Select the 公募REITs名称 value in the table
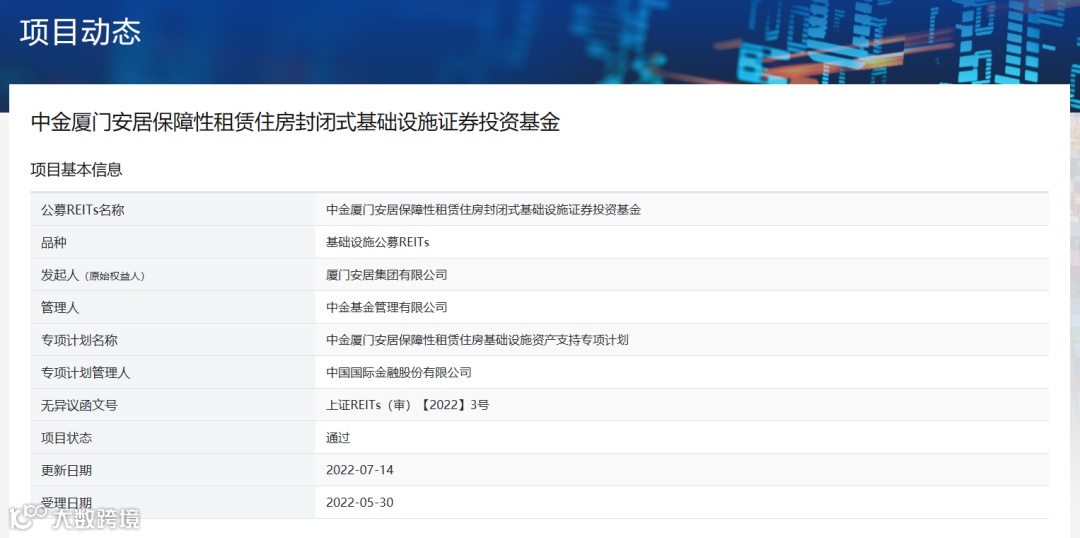This screenshot has width=1080, height=538. (484, 211)
